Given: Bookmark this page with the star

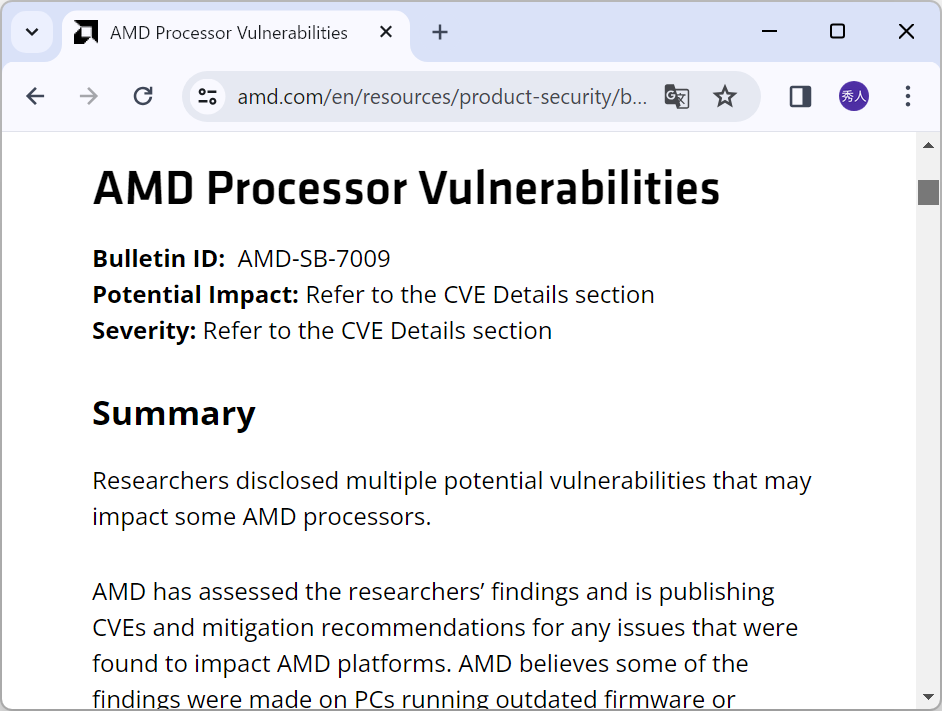Looking at the screenshot, I should [x=725, y=96].
